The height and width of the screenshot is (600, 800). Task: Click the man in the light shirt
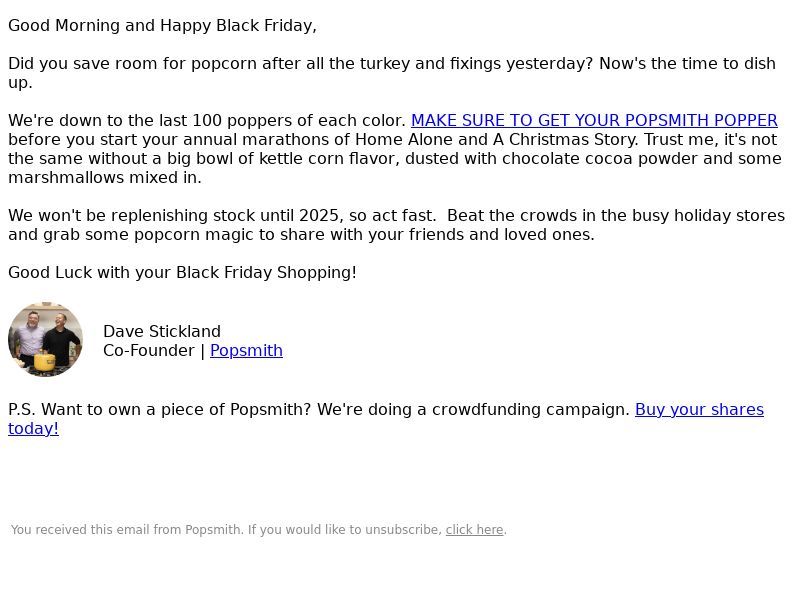click(x=28, y=337)
